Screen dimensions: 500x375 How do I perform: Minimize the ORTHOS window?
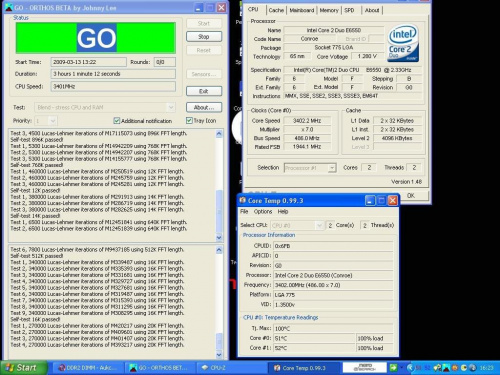199,7
